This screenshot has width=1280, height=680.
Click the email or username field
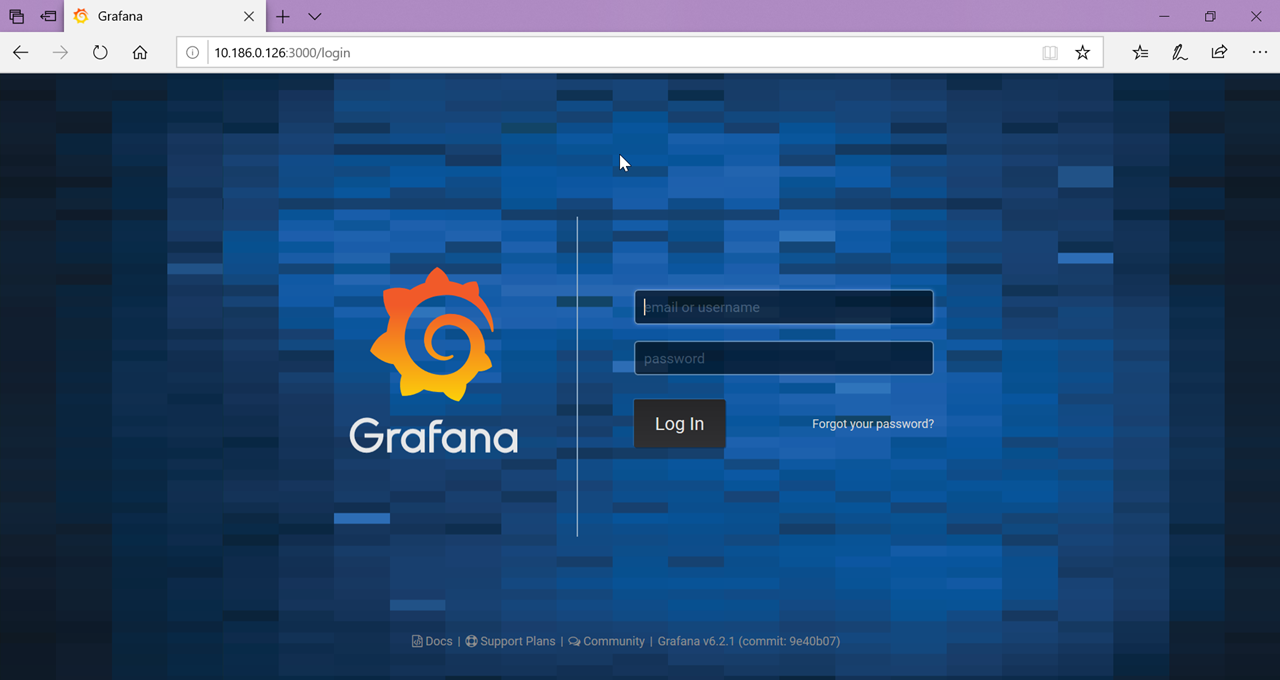point(783,307)
